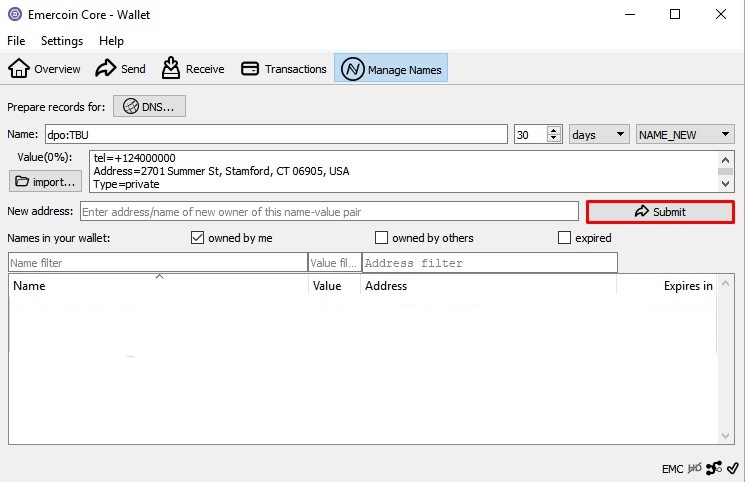
Task: Toggle the owned by me checkbox
Action: tap(197, 238)
